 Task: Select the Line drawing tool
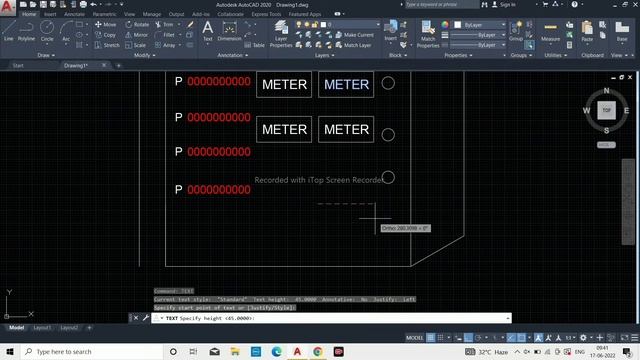[x=9, y=31]
